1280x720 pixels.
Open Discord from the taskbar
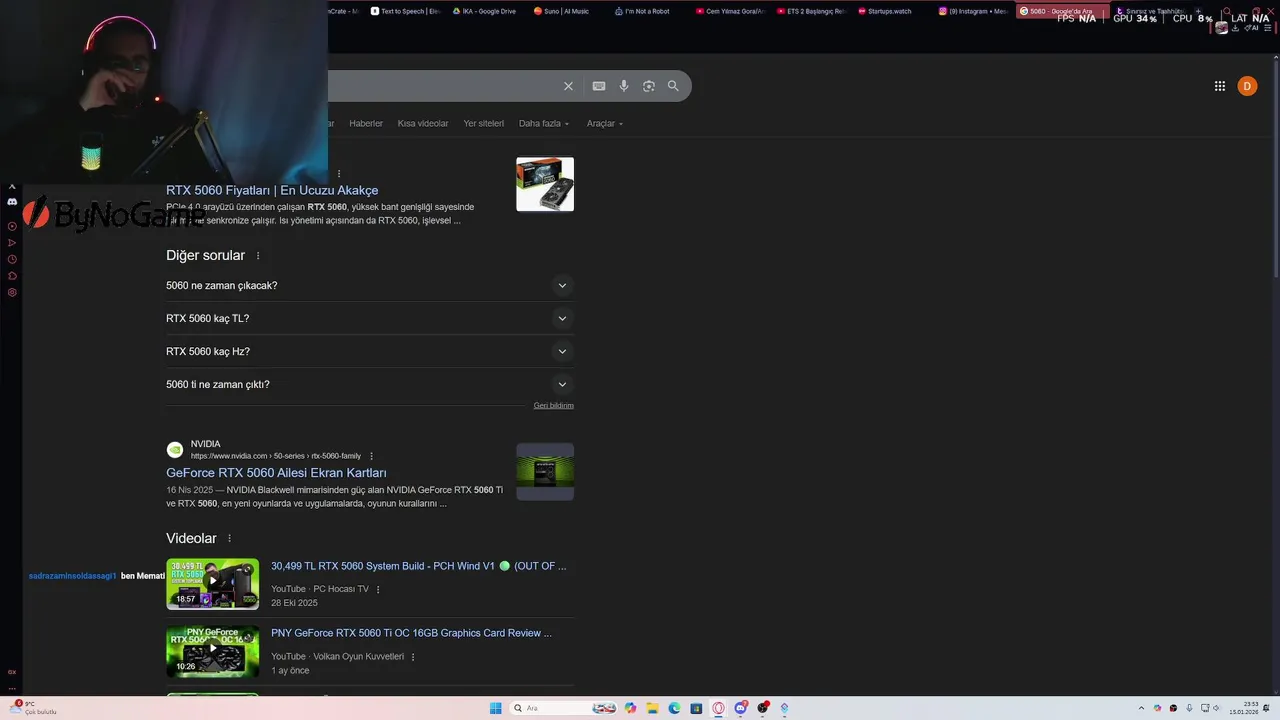[x=740, y=708]
